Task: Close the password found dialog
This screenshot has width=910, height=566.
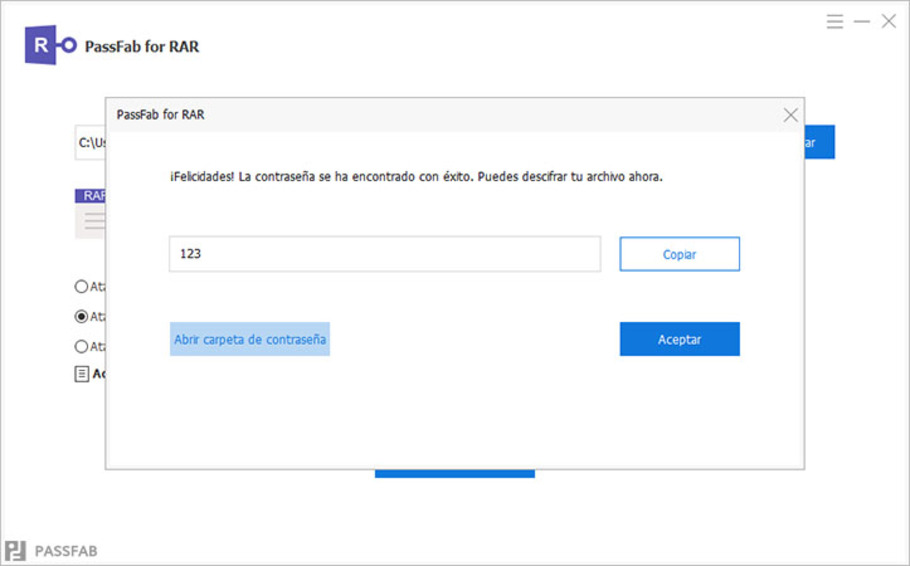Action: pyautogui.click(x=790, y=115)
